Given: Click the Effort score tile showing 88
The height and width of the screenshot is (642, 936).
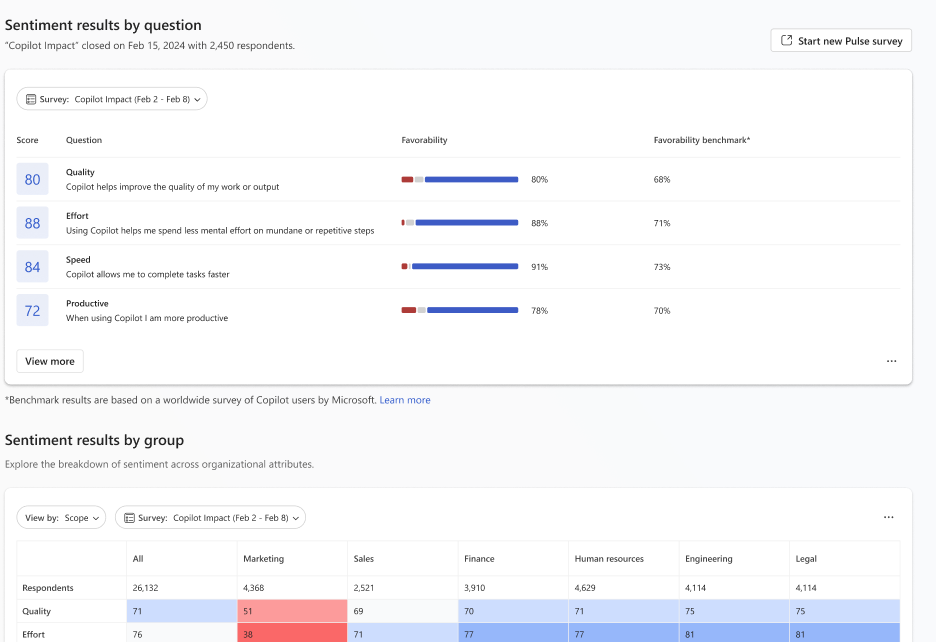Looking at the screenshot, I should 32,223.
